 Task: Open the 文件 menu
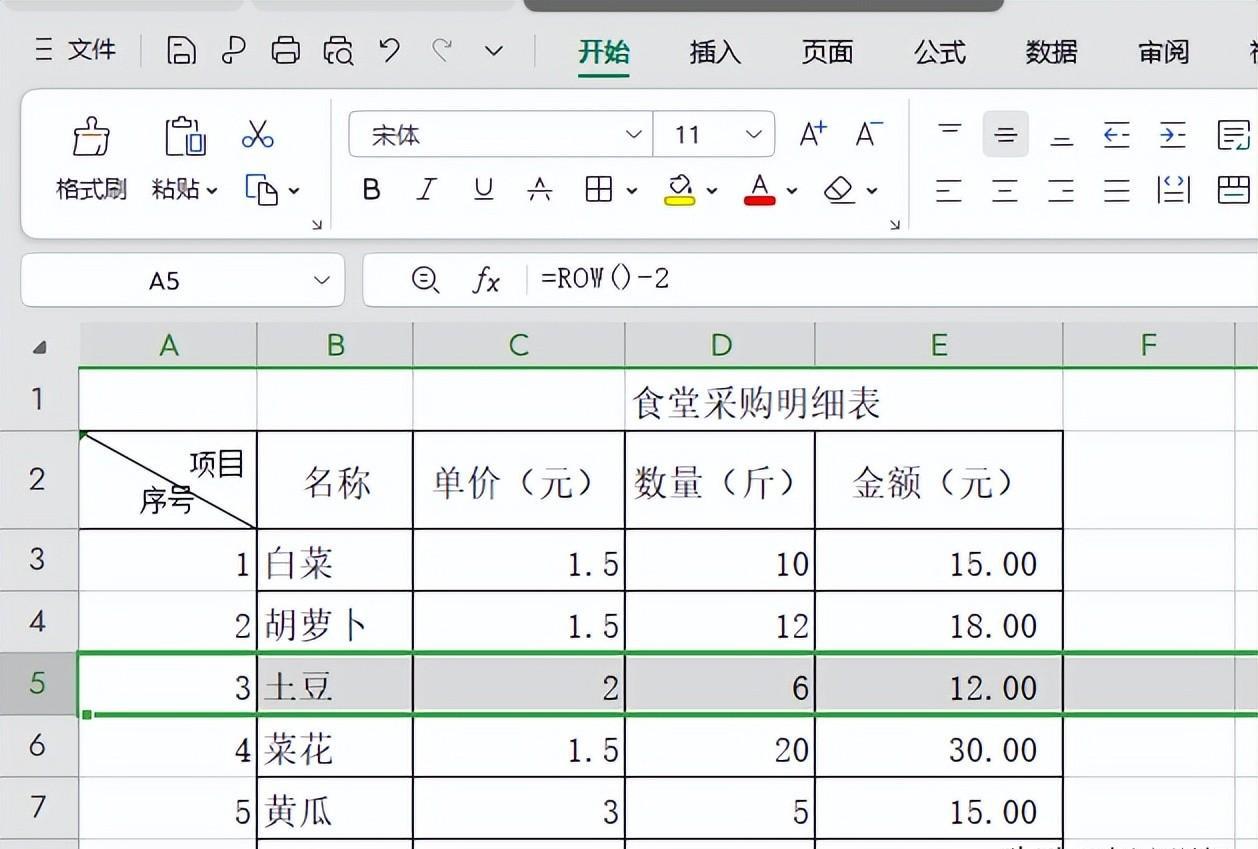[75, 49]
